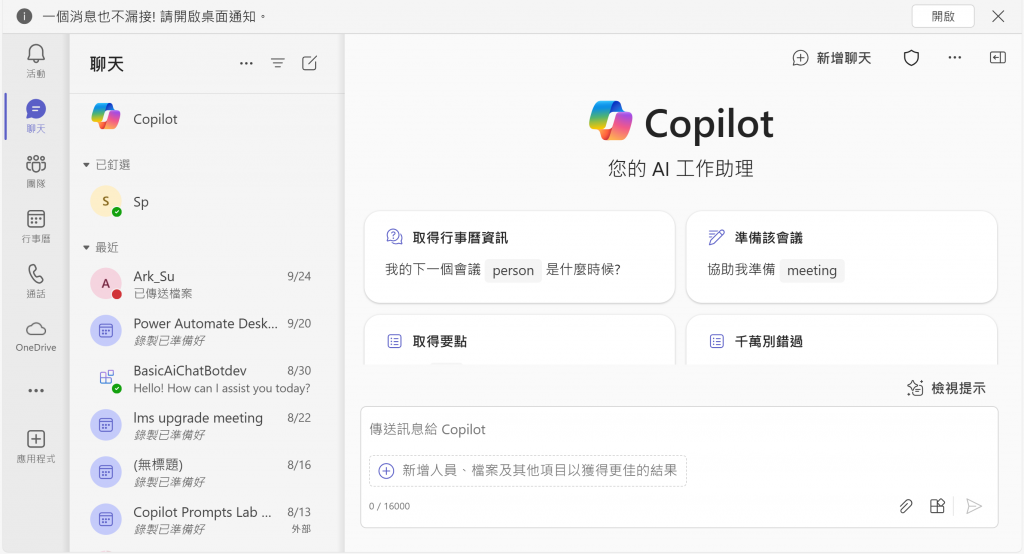Open the Ark_Su chat
1024x554 pixels.
click(206, 284)
